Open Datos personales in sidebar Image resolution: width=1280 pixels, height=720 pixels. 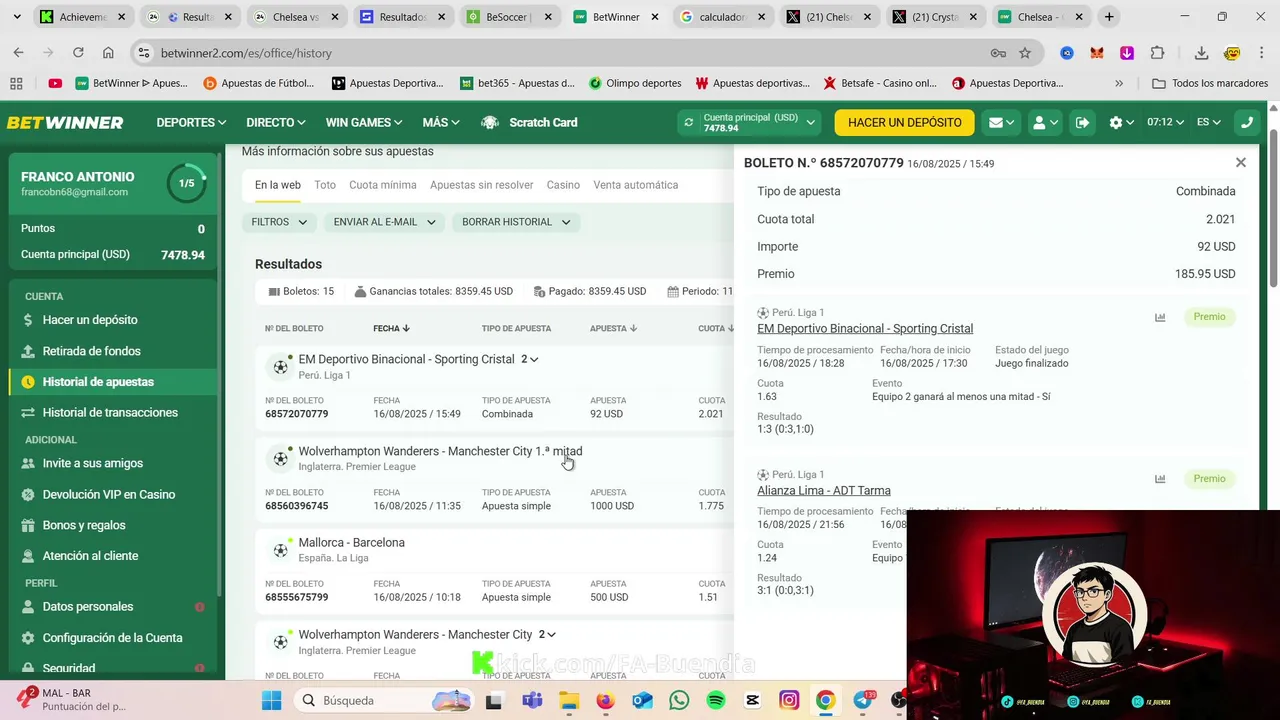pyautogui.click(x=112, y=607)
